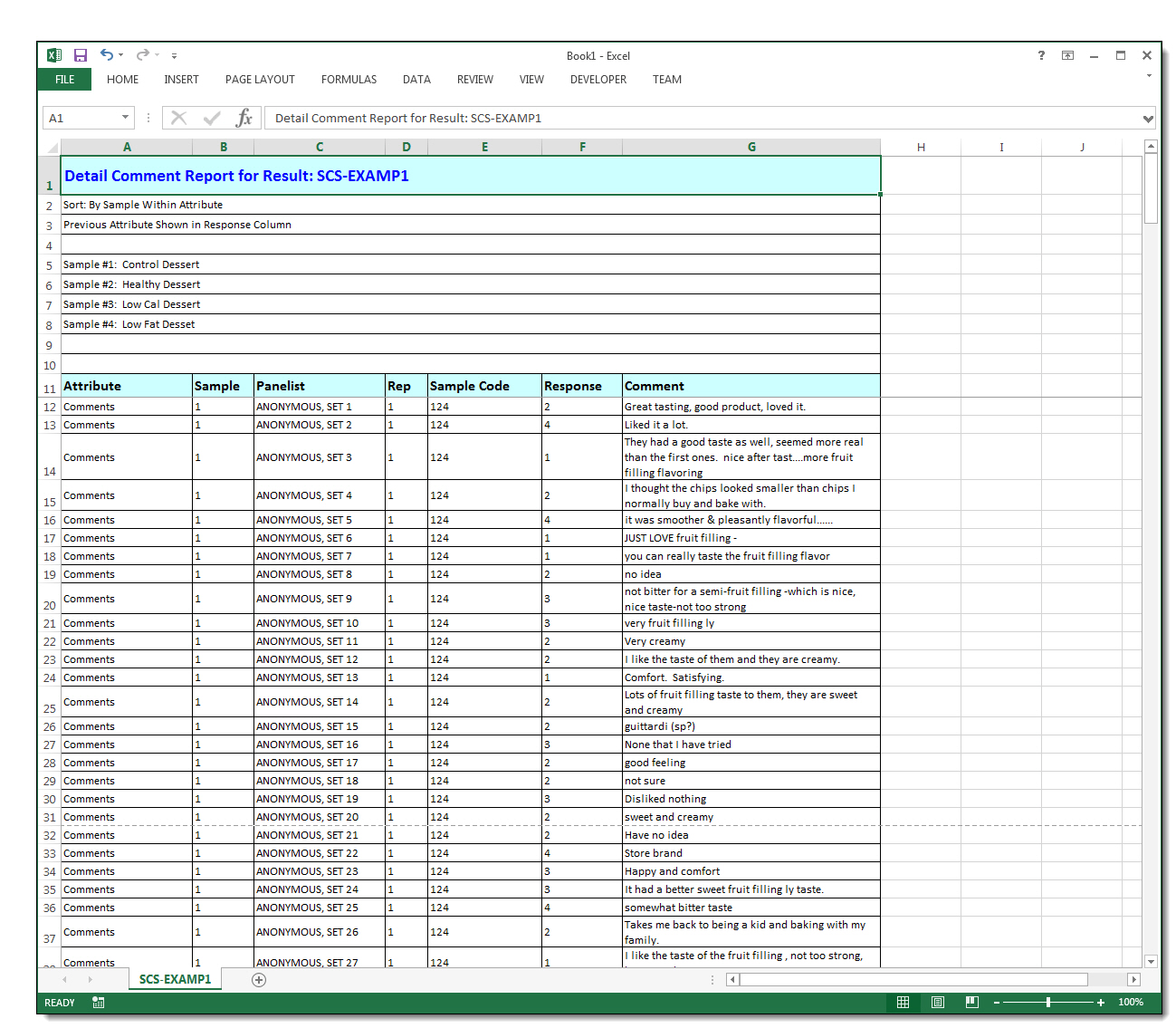The image size is (1176, 1028).
Task: Switch to Page Layout view icon
Action: (938, 1003)
